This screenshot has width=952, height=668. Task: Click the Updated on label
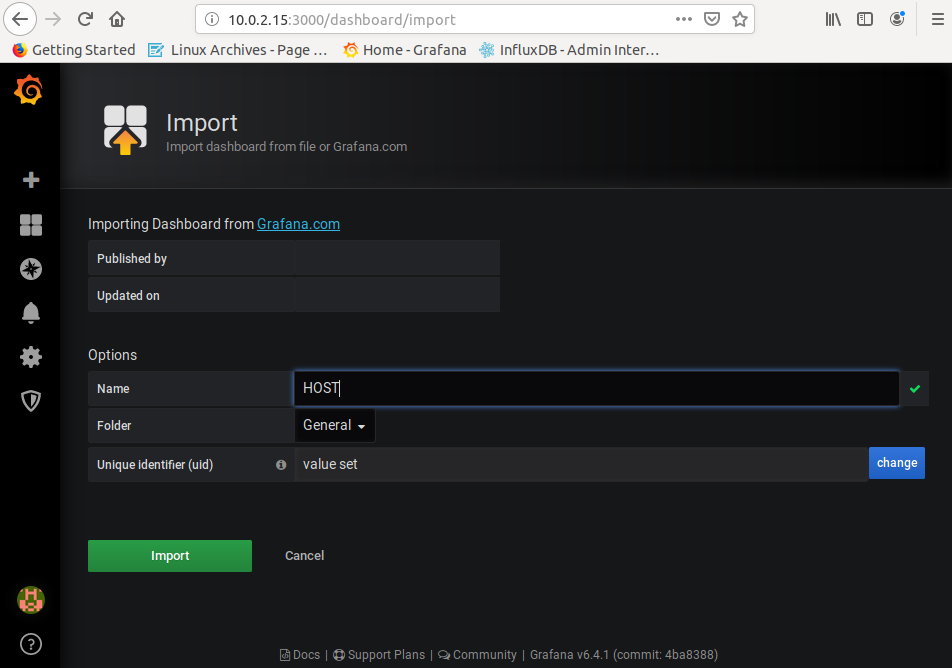[x=128, y=296]
